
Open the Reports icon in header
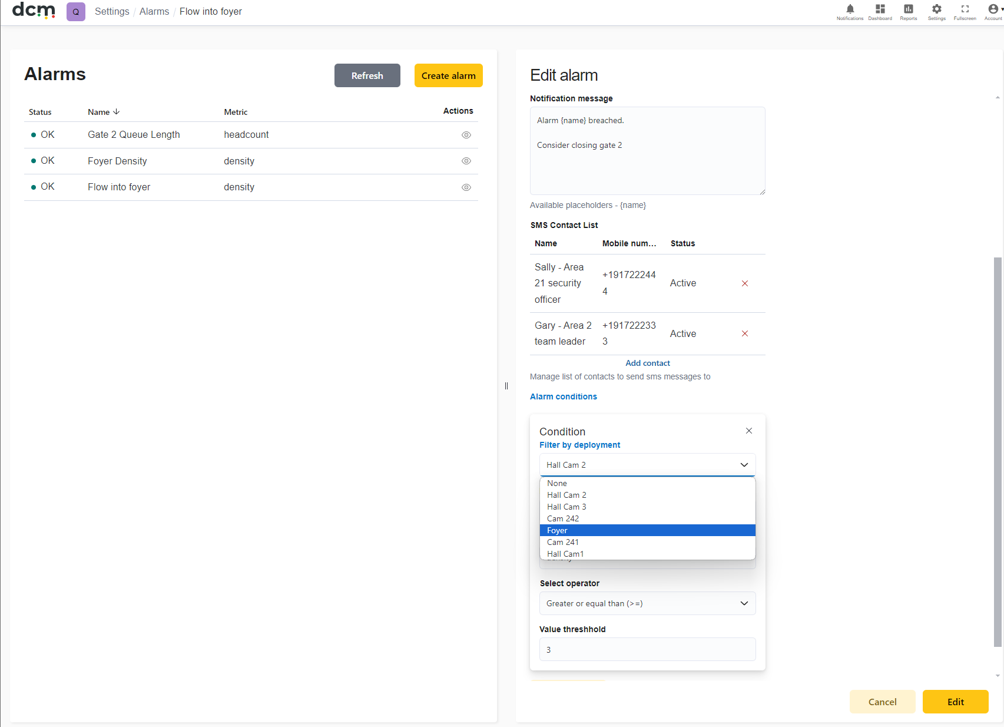pyautogui.click(x=908, y=11)
